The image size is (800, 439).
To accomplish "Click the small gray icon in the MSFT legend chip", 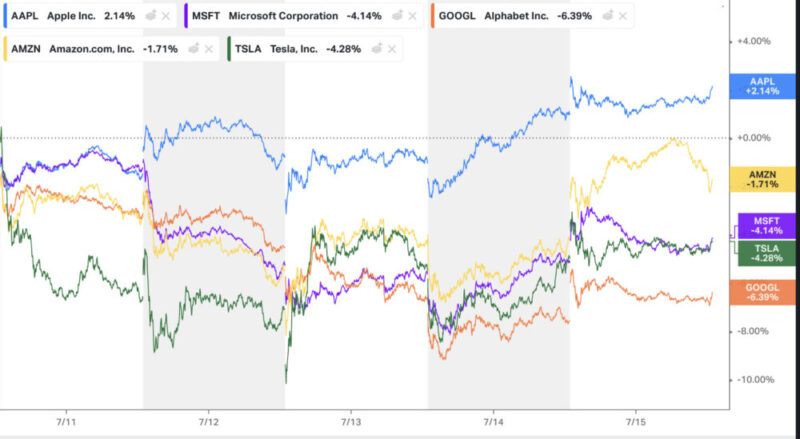I will click(400, 17).
